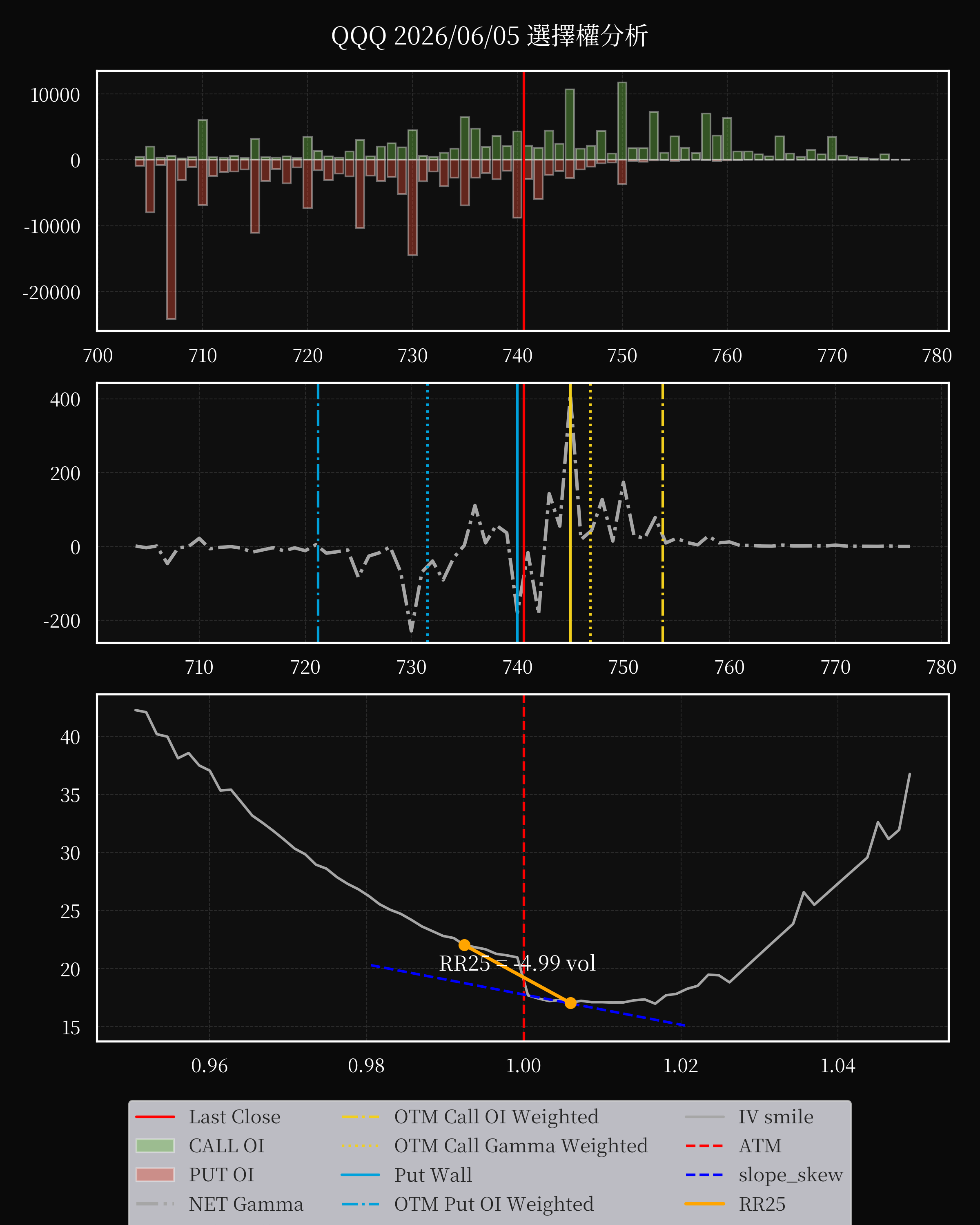Click the '10000' y-axis label in top chart
This screenshot has height=1225, width=980.
(x=55, y=96)
